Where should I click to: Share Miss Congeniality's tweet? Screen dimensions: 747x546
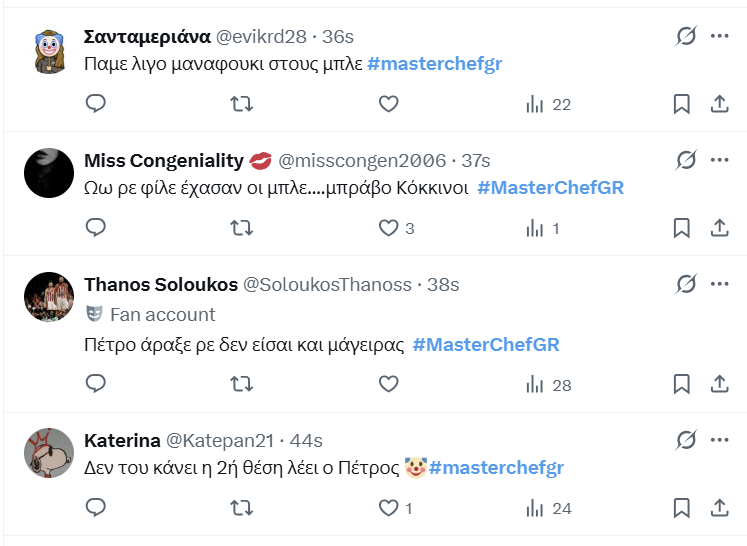click(718, 228)
